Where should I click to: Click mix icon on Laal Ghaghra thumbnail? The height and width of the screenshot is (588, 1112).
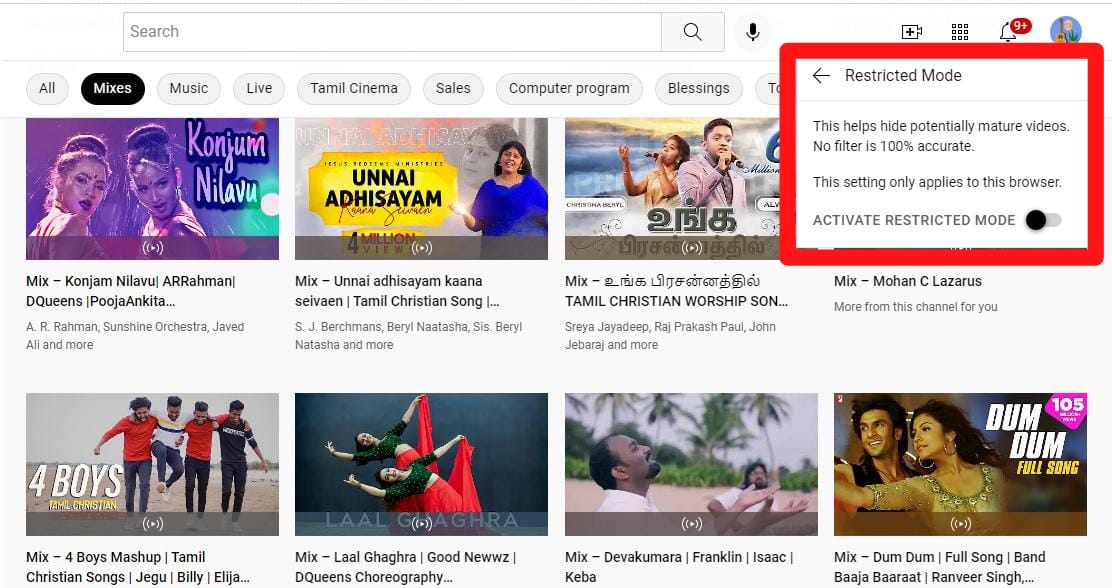(x=422, y=523)
